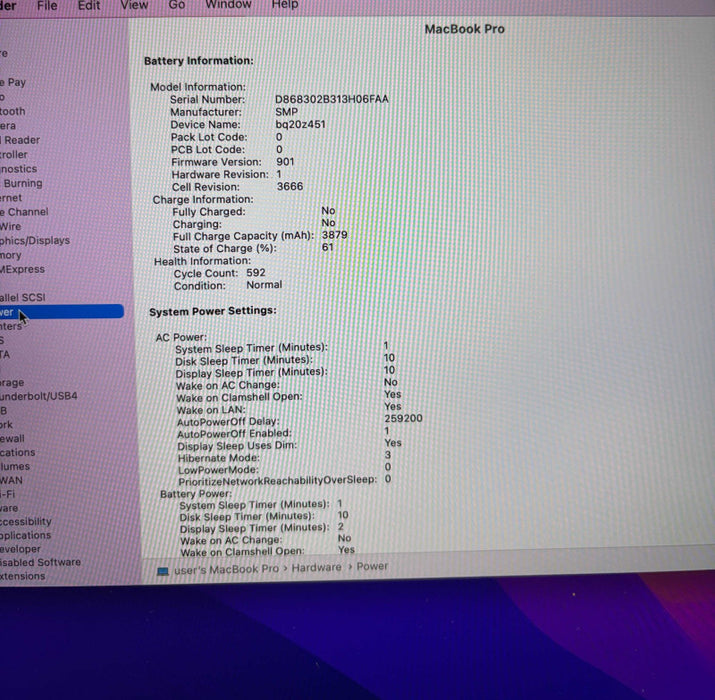Open the View menu

point(134,5)
